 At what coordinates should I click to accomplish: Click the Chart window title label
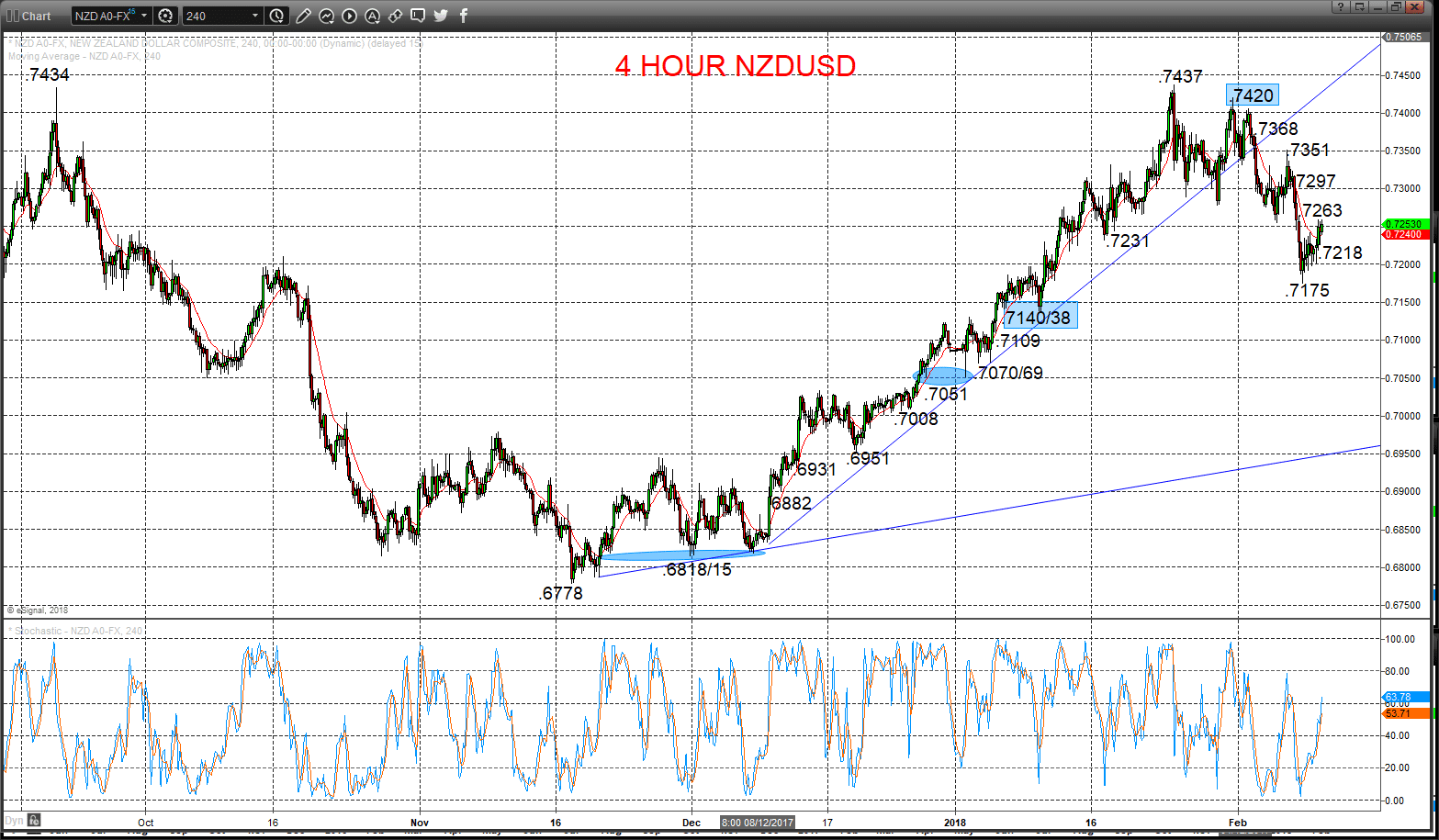coord(37,16)
